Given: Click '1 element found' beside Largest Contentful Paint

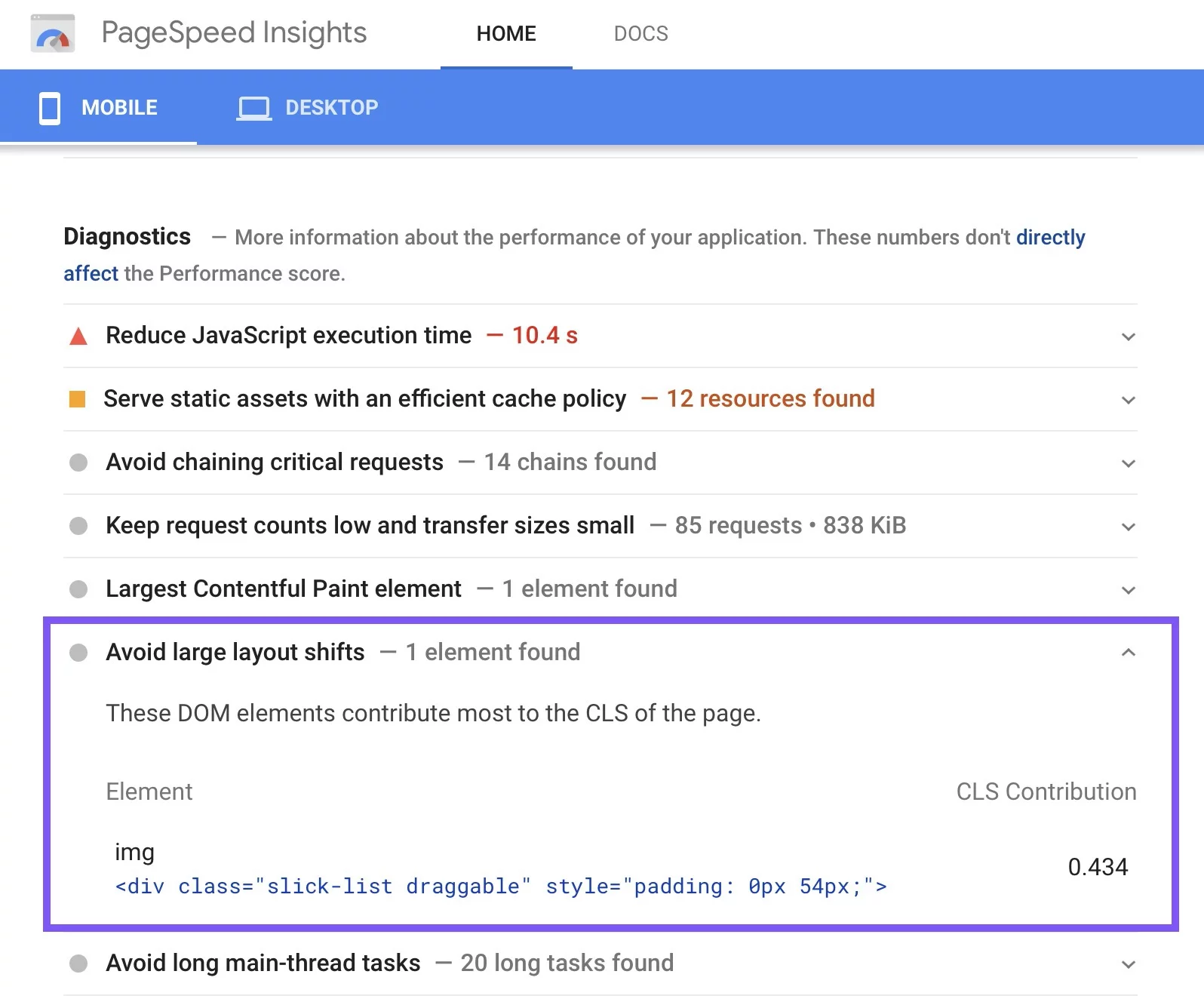Looking at the screenshot, I should click(x=590, y=589).
